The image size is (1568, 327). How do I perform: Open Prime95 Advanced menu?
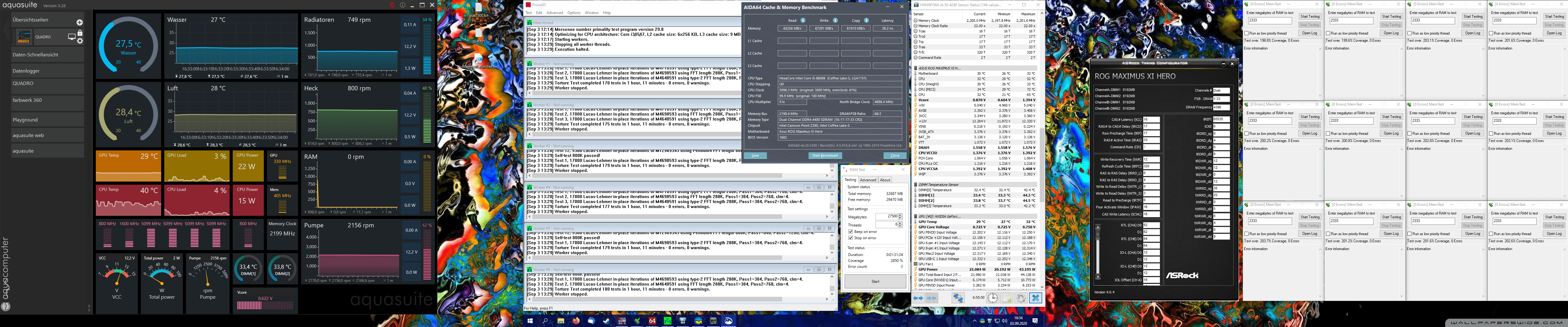(554, 13)
